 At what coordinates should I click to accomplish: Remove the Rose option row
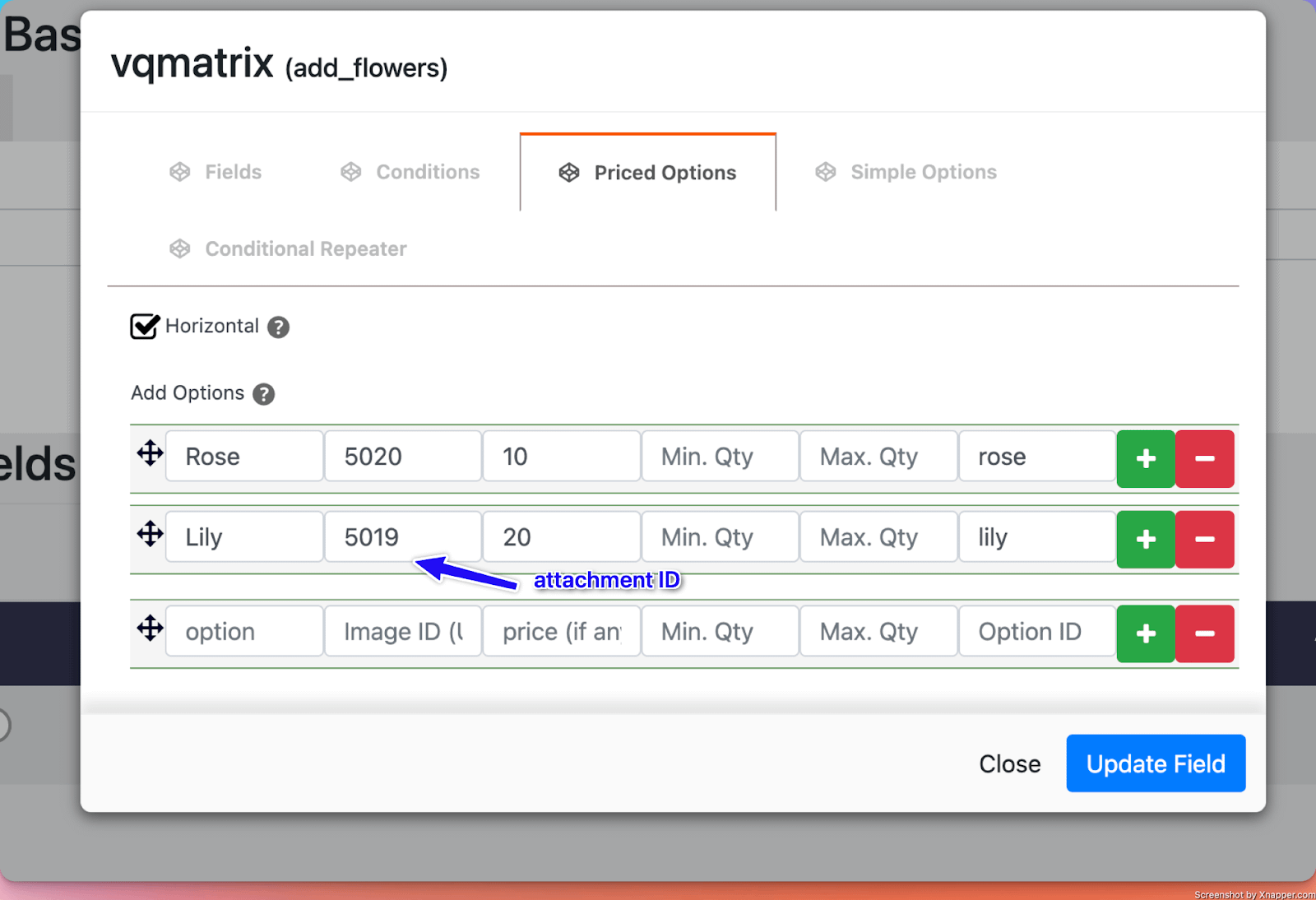click(1204, 458)
